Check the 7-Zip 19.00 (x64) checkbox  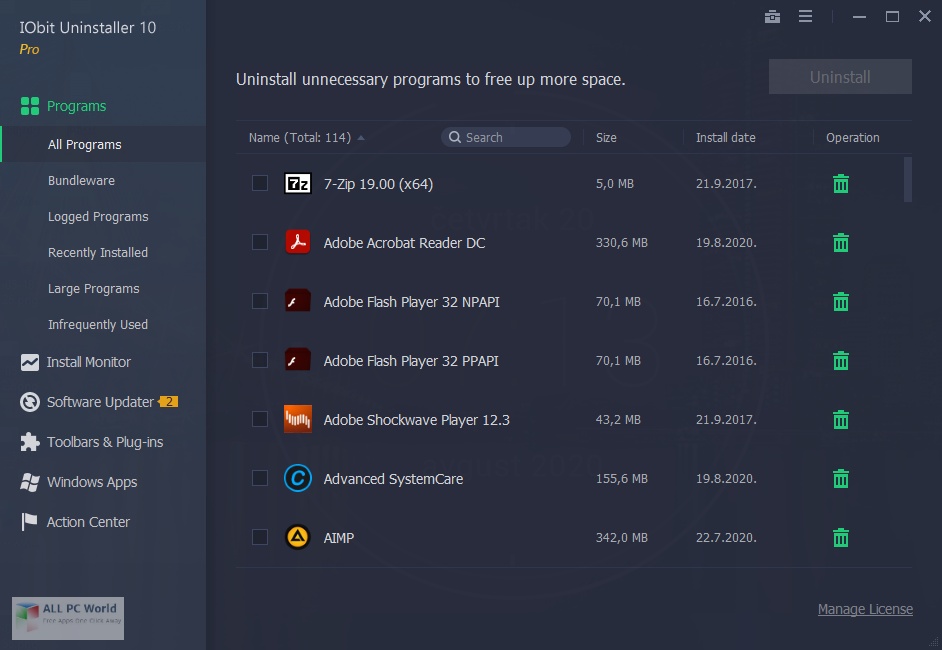260,183
